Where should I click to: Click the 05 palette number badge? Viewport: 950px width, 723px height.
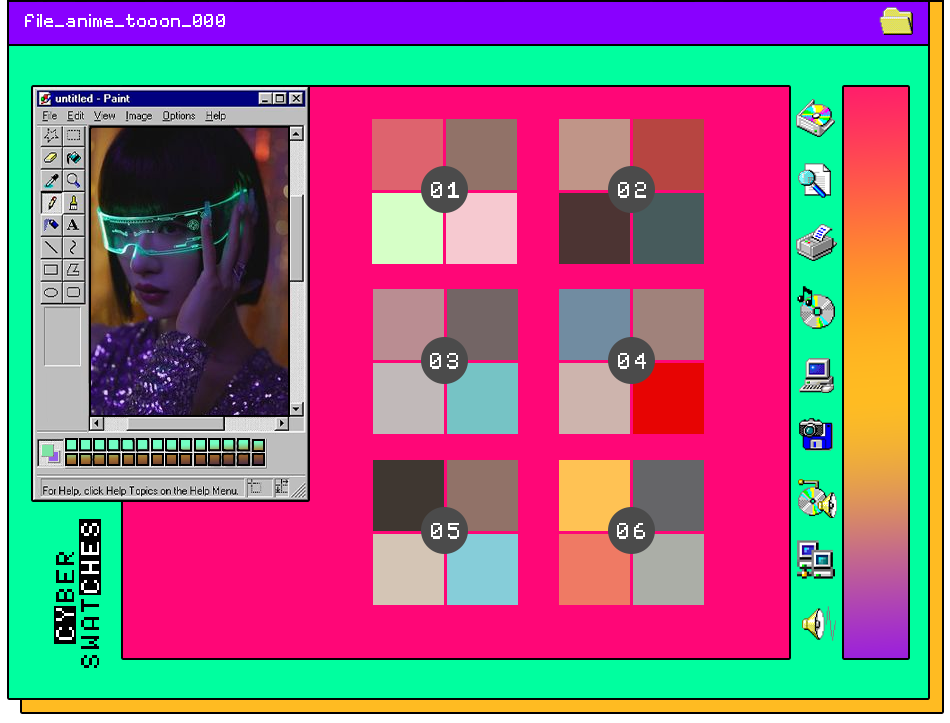[x=444, y=531]
